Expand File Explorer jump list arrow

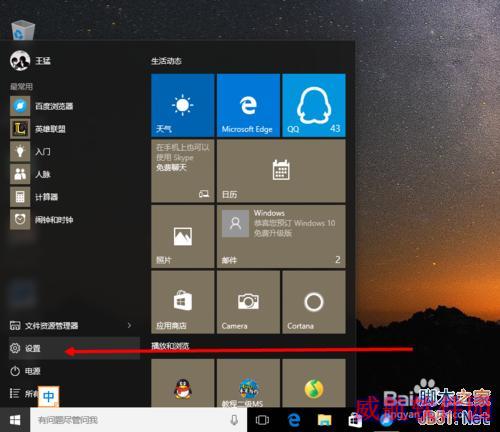click(129, 325)
